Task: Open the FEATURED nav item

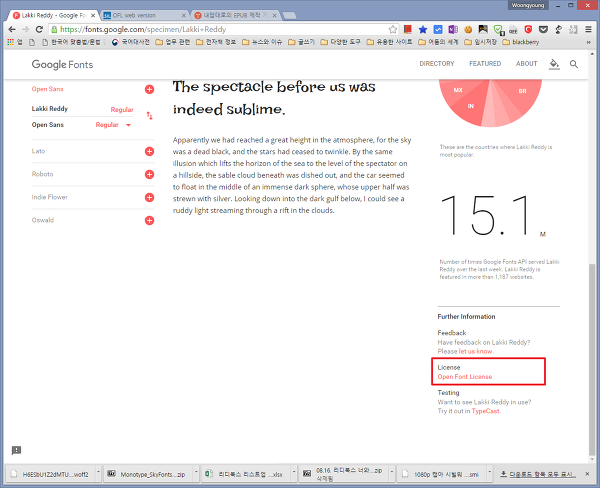Action: (485, 64)
